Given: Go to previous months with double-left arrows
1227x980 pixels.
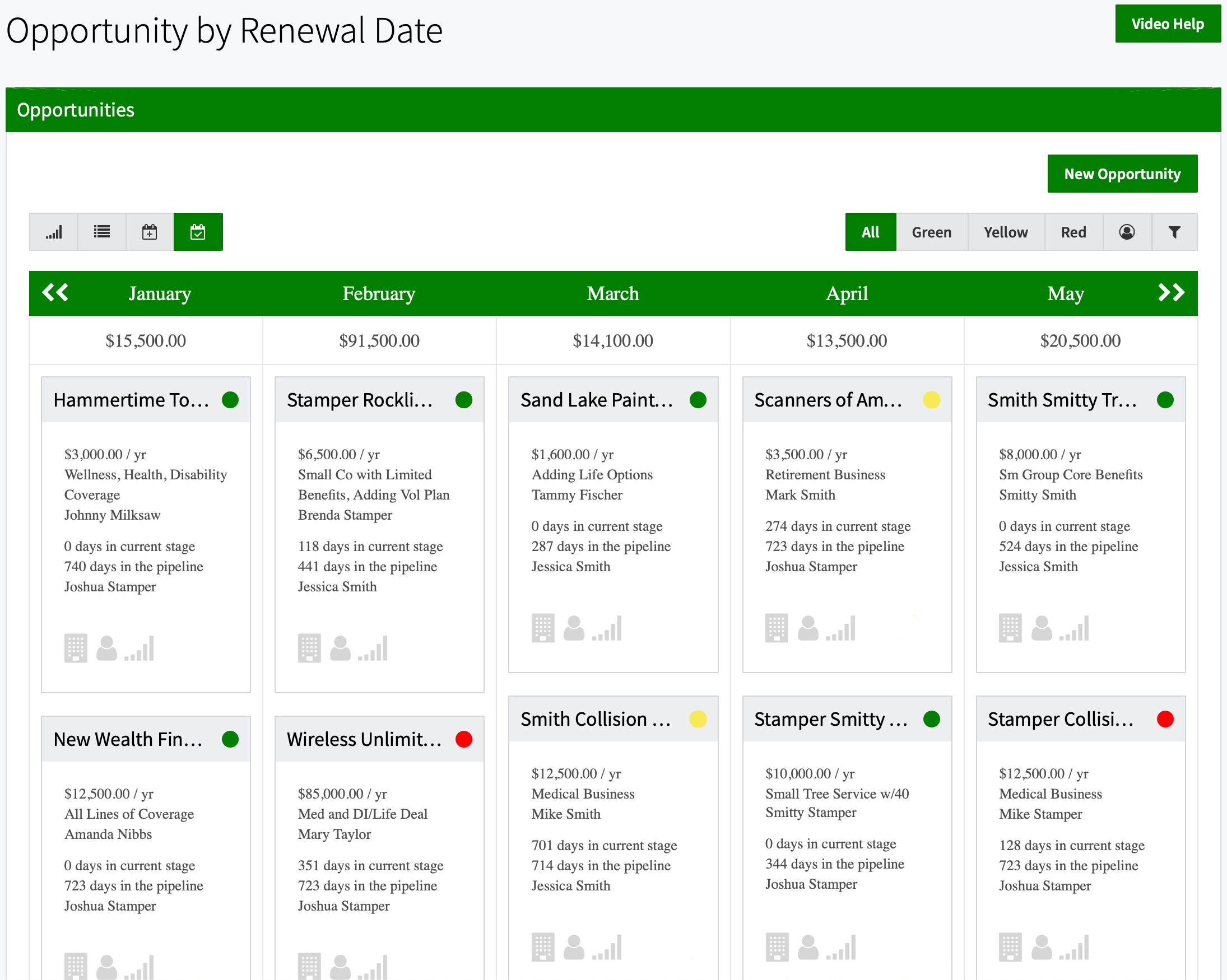Looking at the screenshot, I should (55, 293).
